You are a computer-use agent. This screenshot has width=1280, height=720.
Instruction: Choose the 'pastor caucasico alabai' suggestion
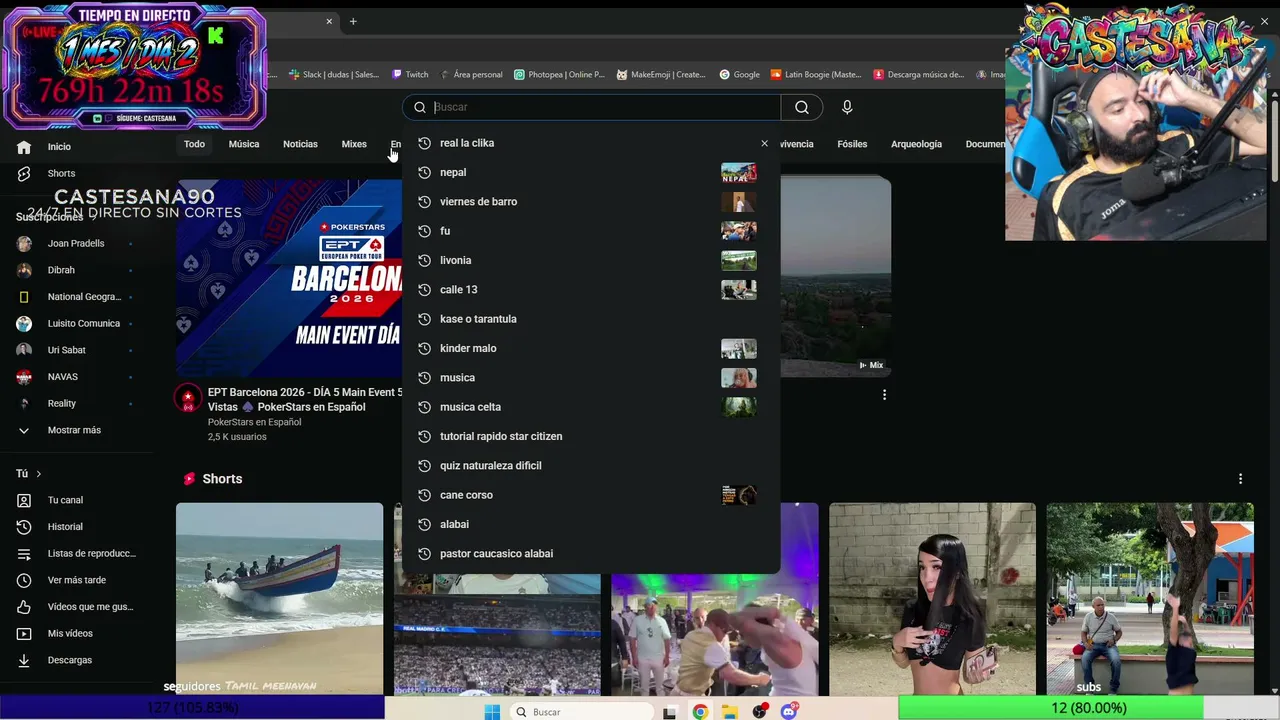tap(591, 554)
